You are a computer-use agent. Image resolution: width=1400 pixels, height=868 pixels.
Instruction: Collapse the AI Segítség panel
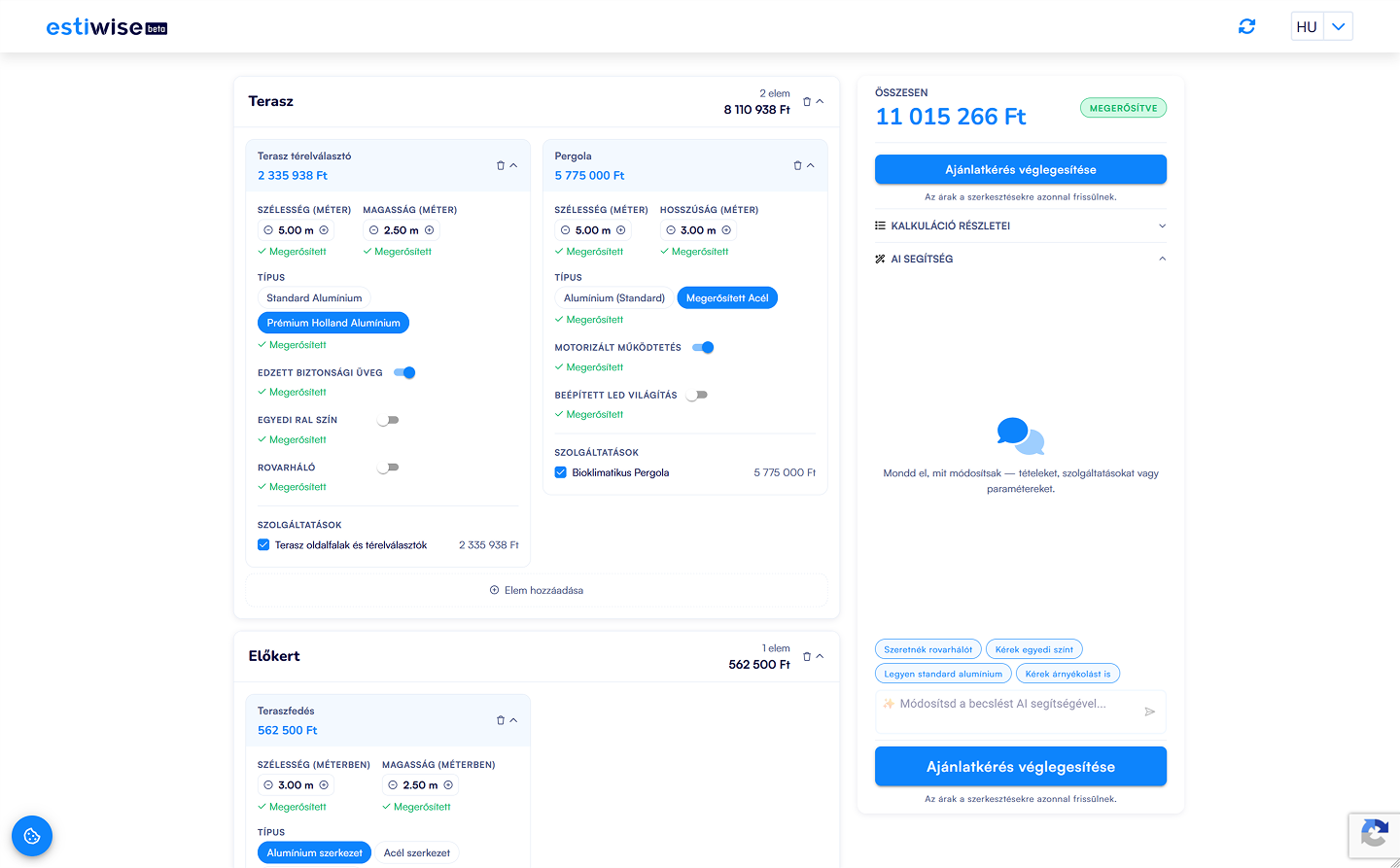coord(1162,259)
